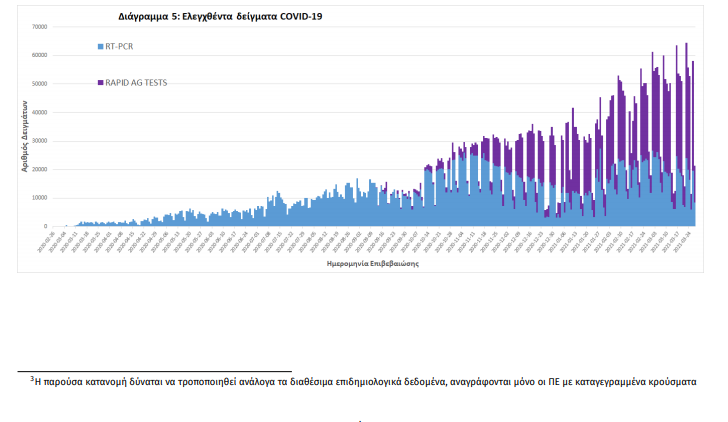Click the purple RAPID AG TESTS legend square
This screenshot has width=728, height=422.
(99, 82)
